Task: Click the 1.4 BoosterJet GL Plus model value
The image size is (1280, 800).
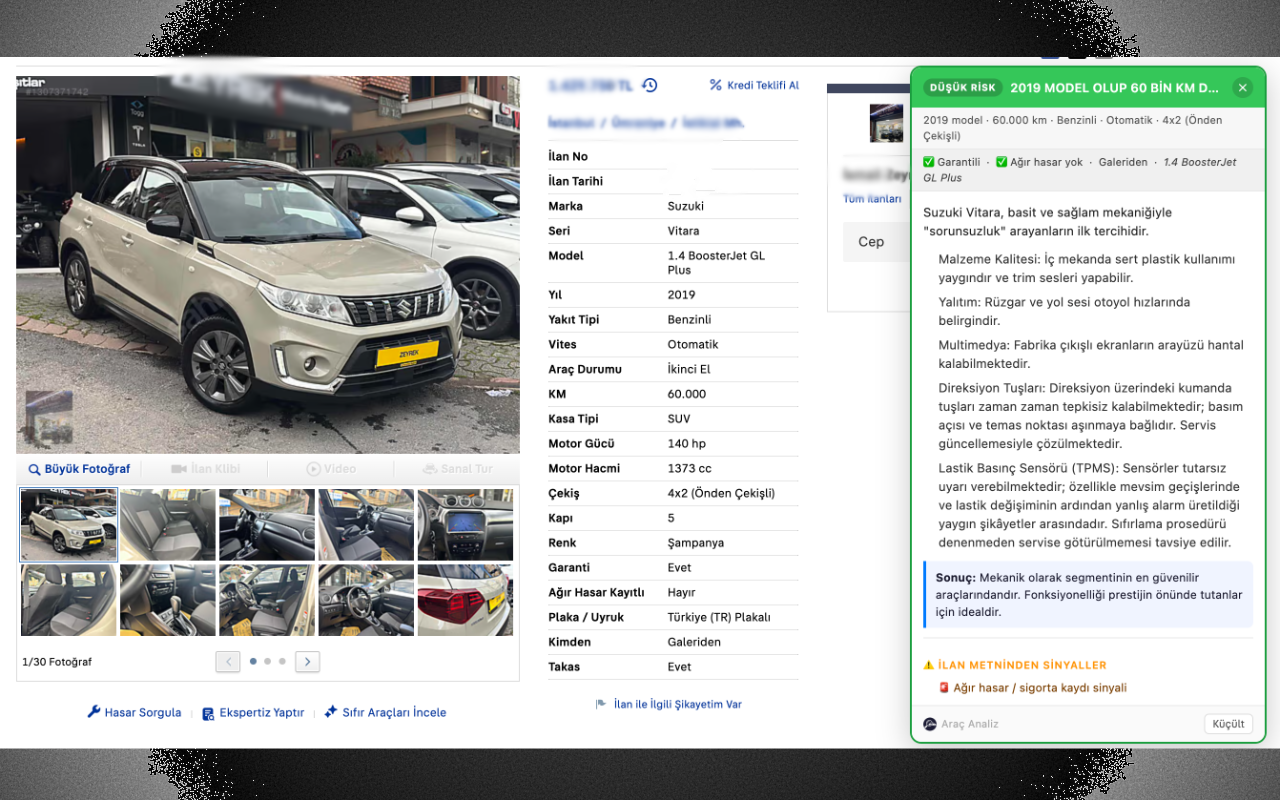Action: [716, 263]
